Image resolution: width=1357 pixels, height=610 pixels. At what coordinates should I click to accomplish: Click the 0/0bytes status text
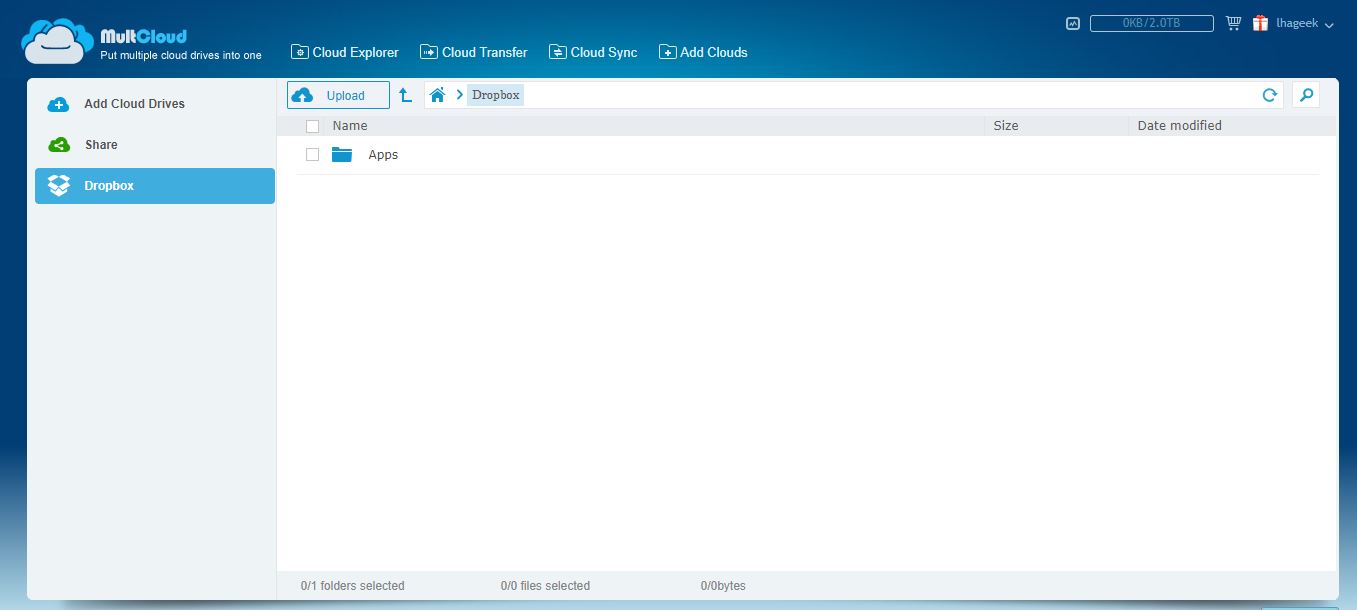pos(723,586)
